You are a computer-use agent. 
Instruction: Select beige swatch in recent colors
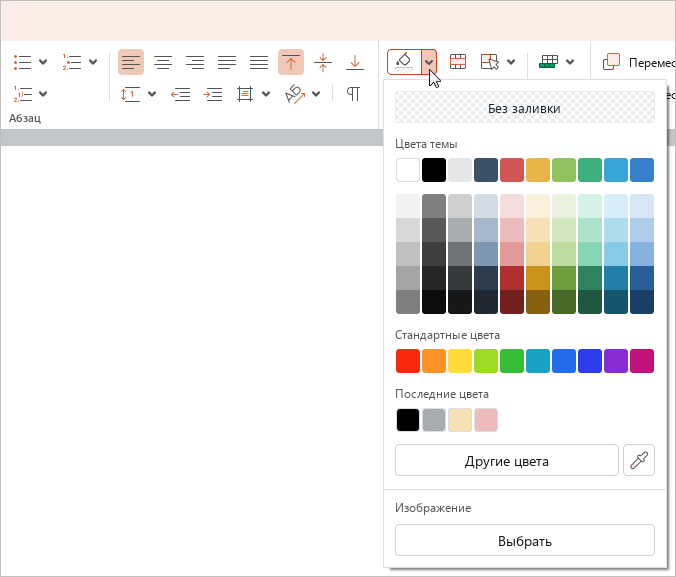coord(460,420)
